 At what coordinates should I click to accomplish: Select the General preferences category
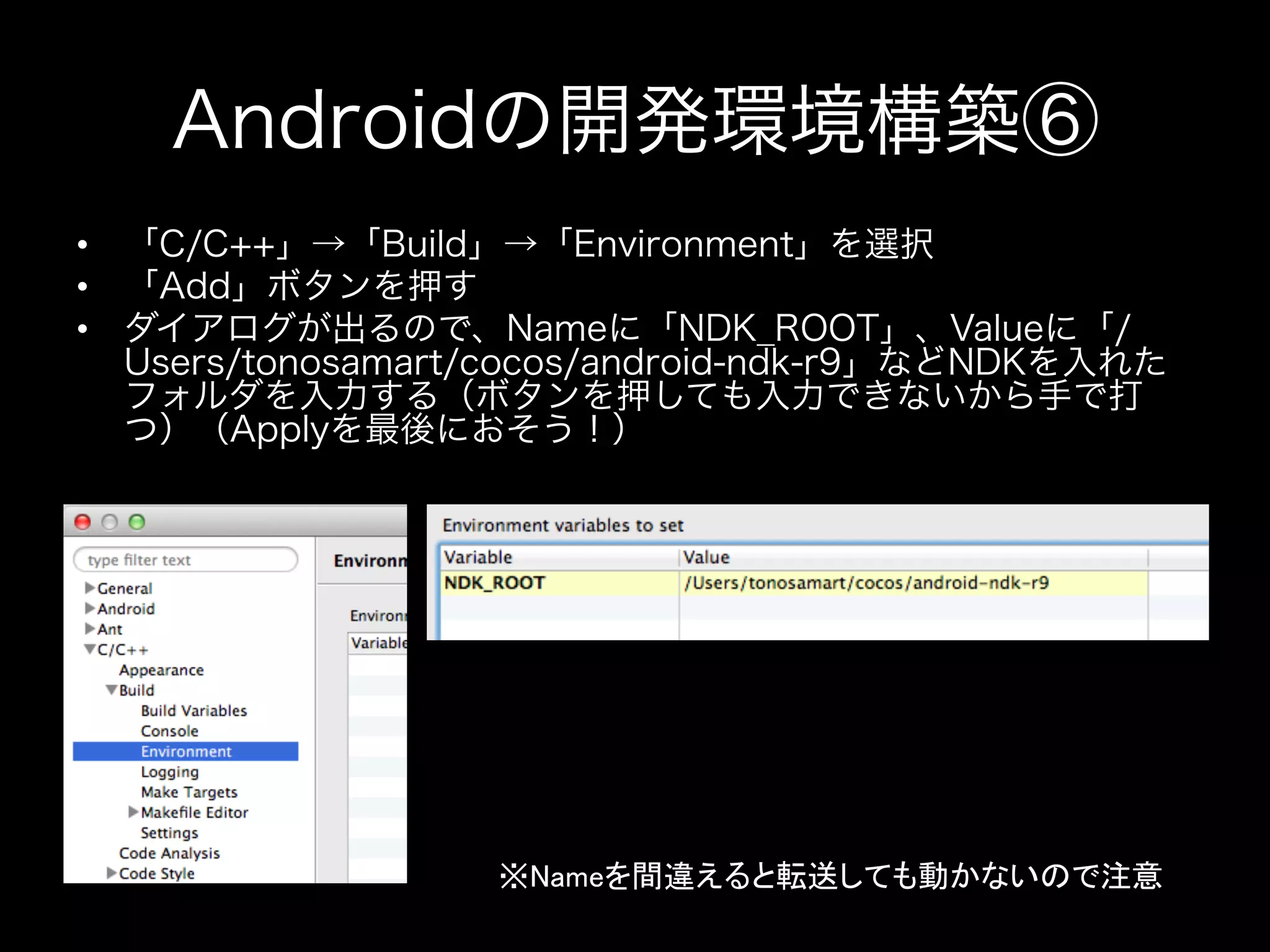125,588
